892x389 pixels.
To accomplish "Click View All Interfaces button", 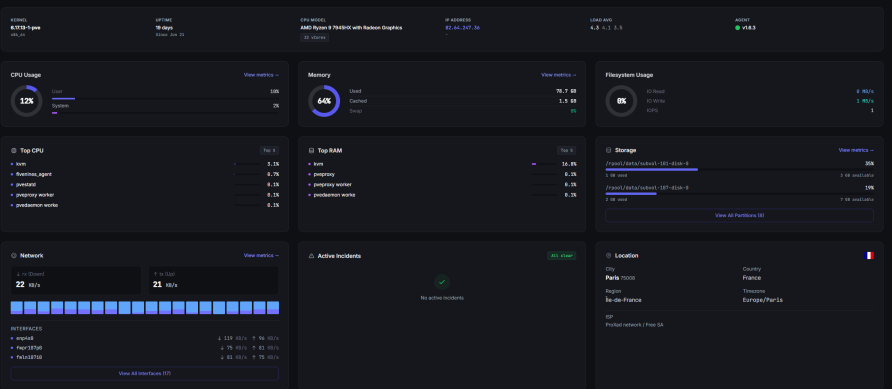I will tap(144, 374).
